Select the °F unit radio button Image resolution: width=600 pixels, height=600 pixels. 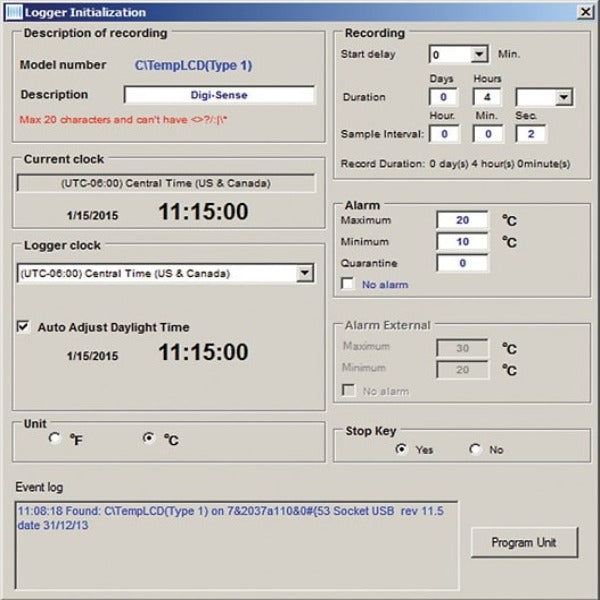(x=54, y=438)
